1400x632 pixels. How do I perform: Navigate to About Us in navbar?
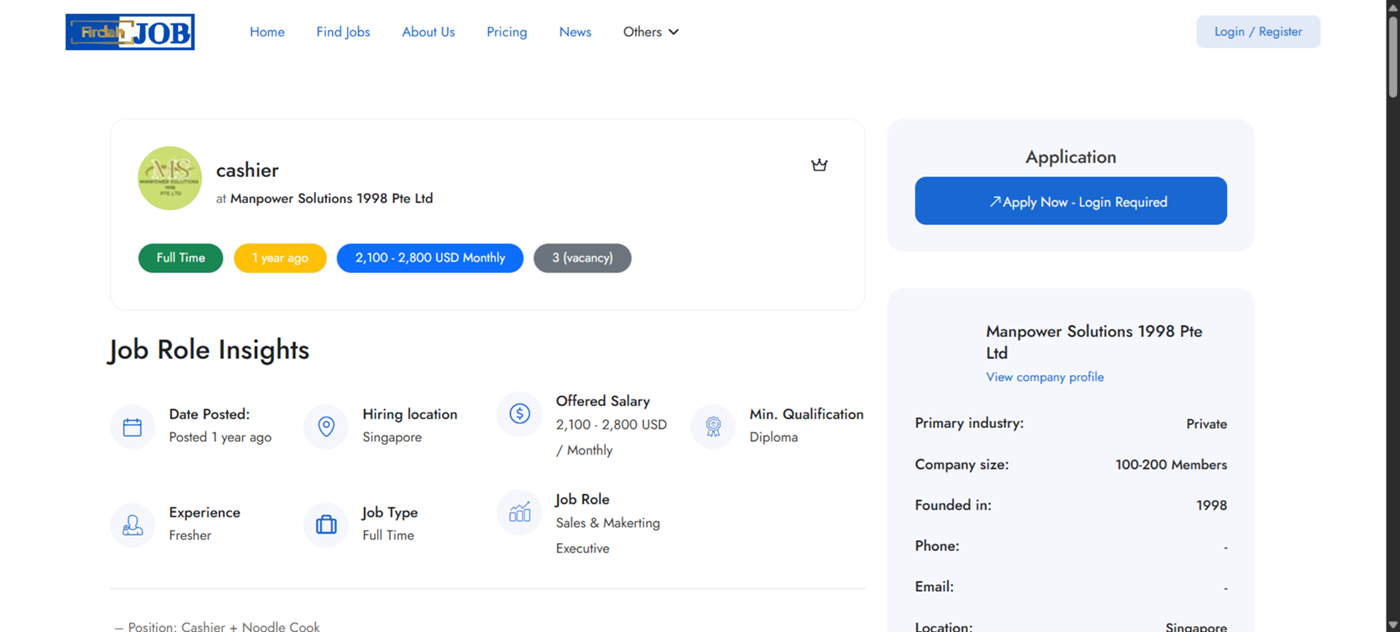click(x=428, y=32)
